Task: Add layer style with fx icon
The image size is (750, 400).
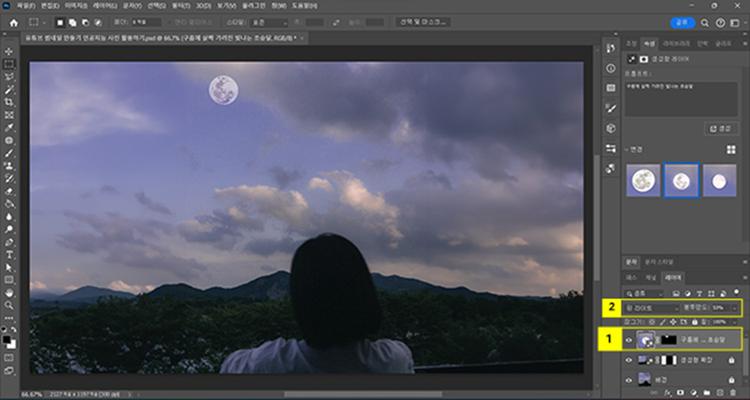Action: tap(668, 392)
